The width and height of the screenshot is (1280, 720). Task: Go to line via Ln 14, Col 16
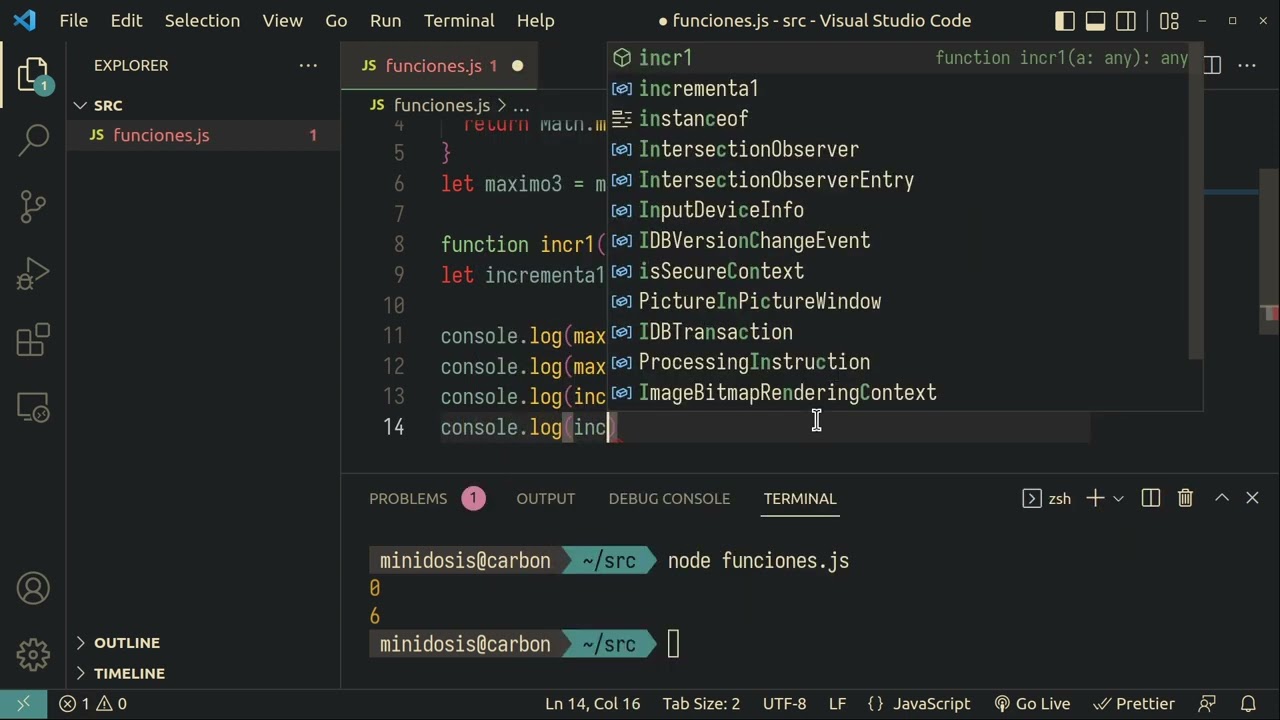click(592, 704)
